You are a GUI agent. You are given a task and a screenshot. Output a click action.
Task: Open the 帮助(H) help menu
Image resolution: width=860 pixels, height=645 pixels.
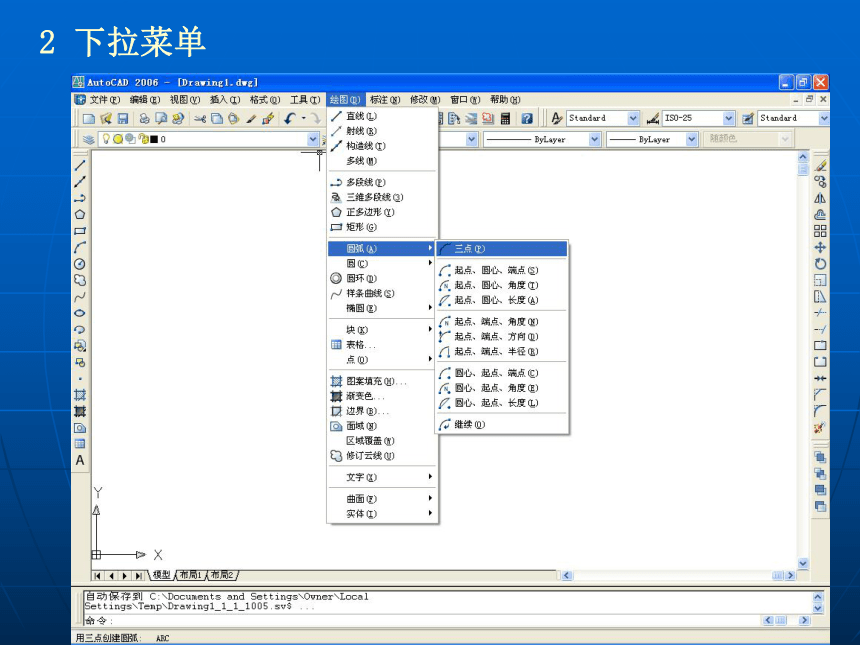click(505, 100)
